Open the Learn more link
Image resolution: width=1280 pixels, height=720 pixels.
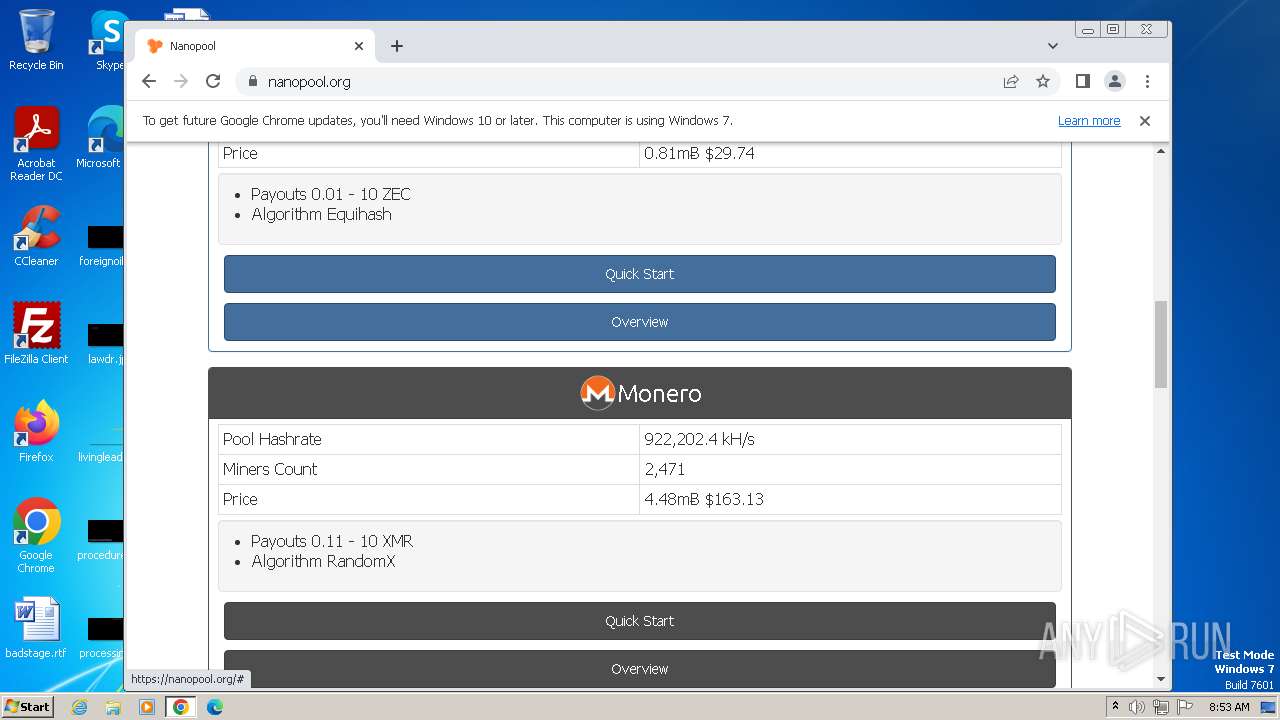[1089, 121]
